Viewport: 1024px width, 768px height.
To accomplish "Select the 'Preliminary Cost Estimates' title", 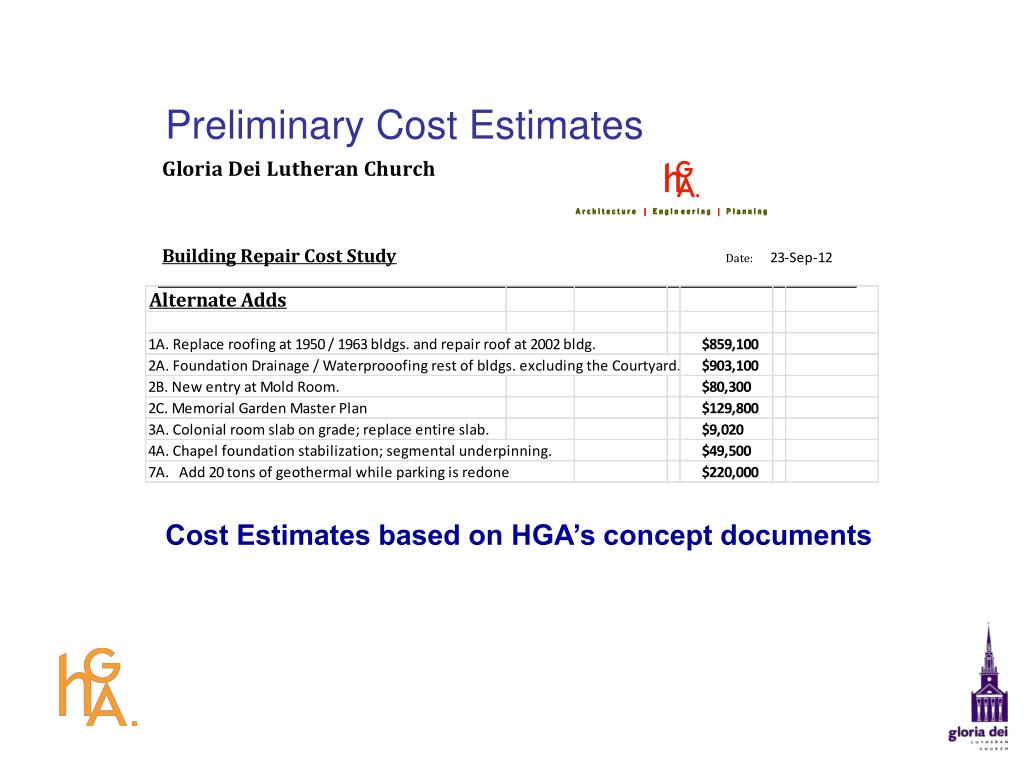I will click(404, 125).
